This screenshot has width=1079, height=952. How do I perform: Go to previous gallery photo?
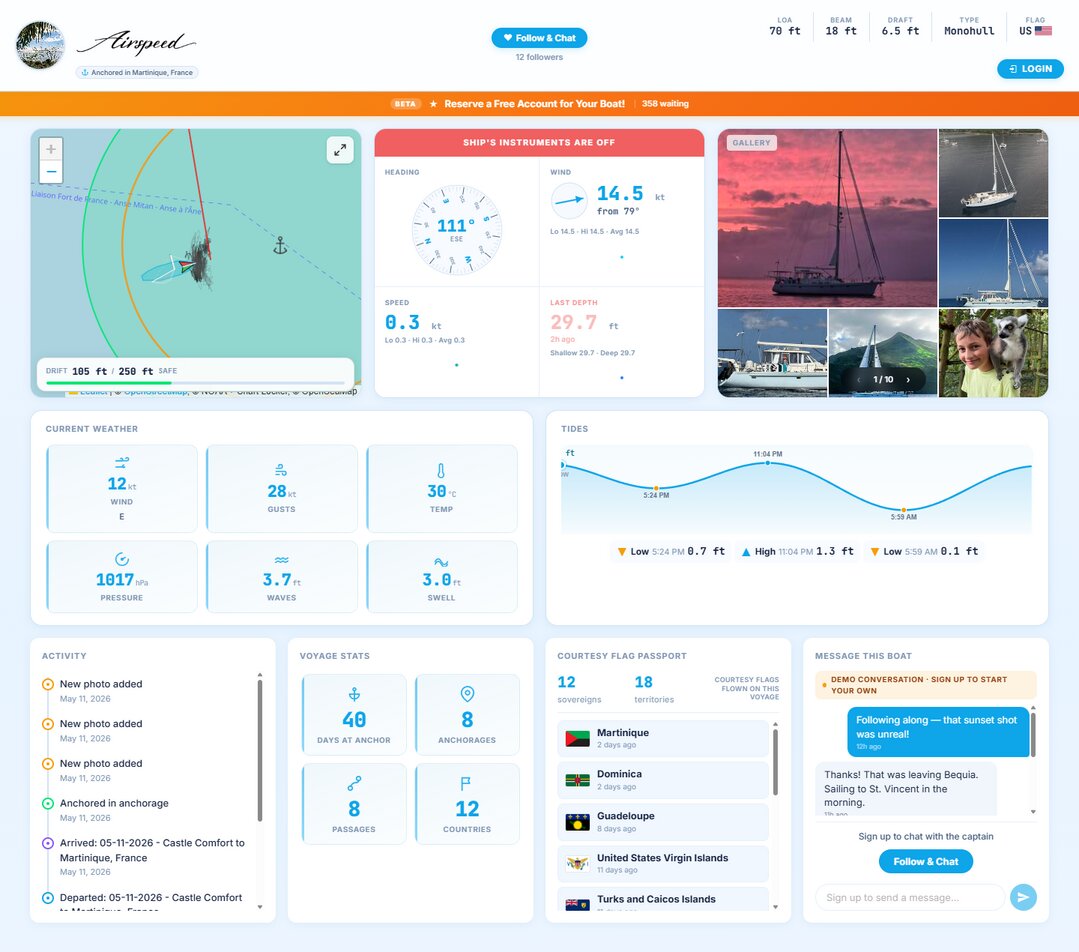(x=858, y=379)
